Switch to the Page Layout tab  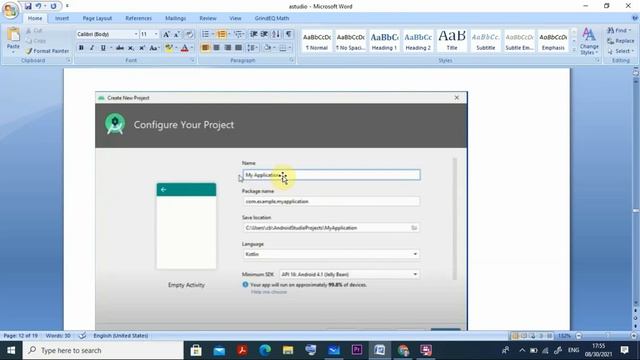(x=97, y=18)
